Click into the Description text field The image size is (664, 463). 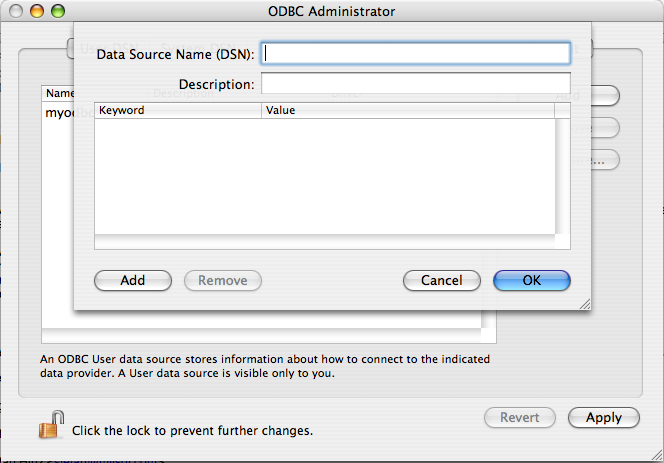click(x=416, y=84)
